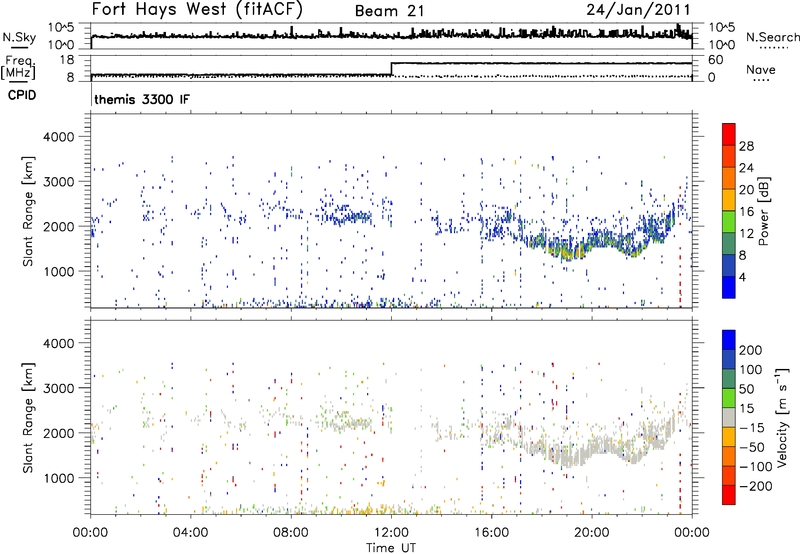
Task: Pick the blue top segment of Velocity color bar
Action: [729, 340]
